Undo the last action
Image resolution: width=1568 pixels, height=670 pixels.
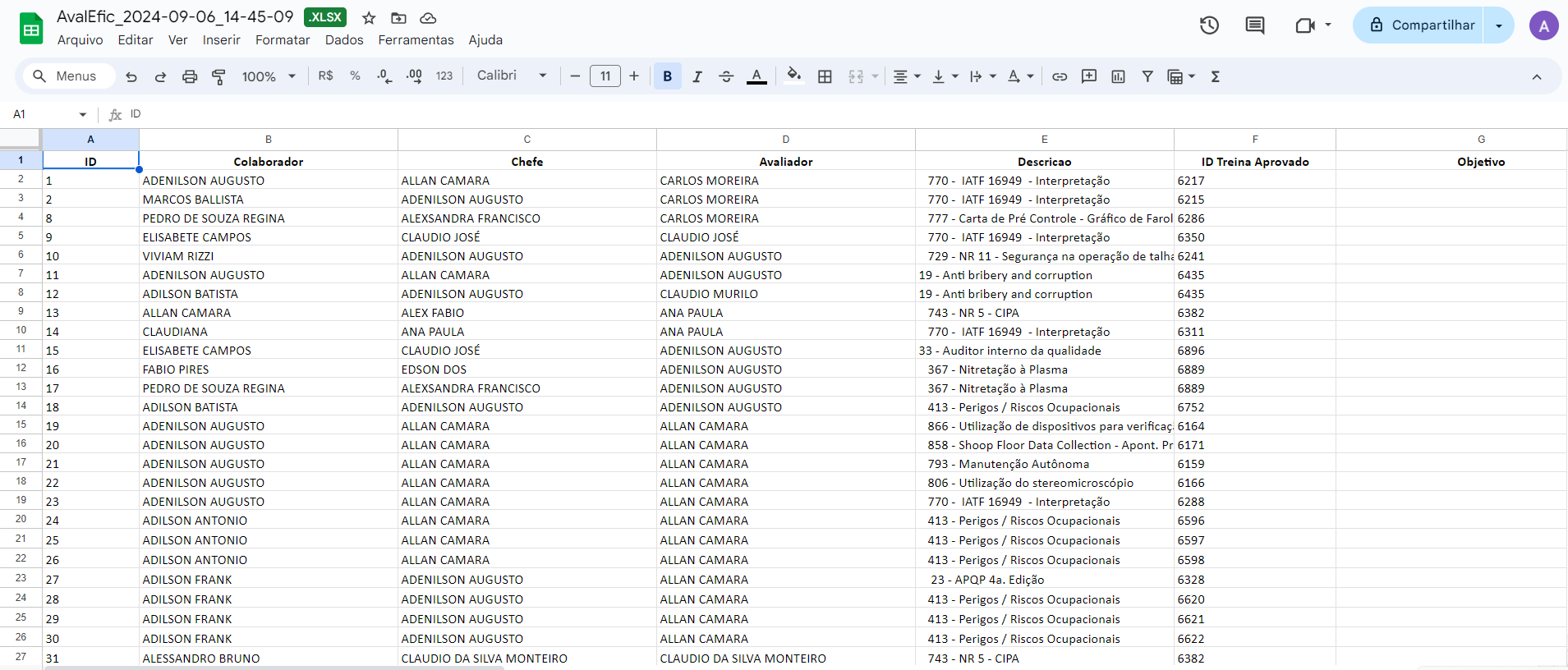[131, 76]
